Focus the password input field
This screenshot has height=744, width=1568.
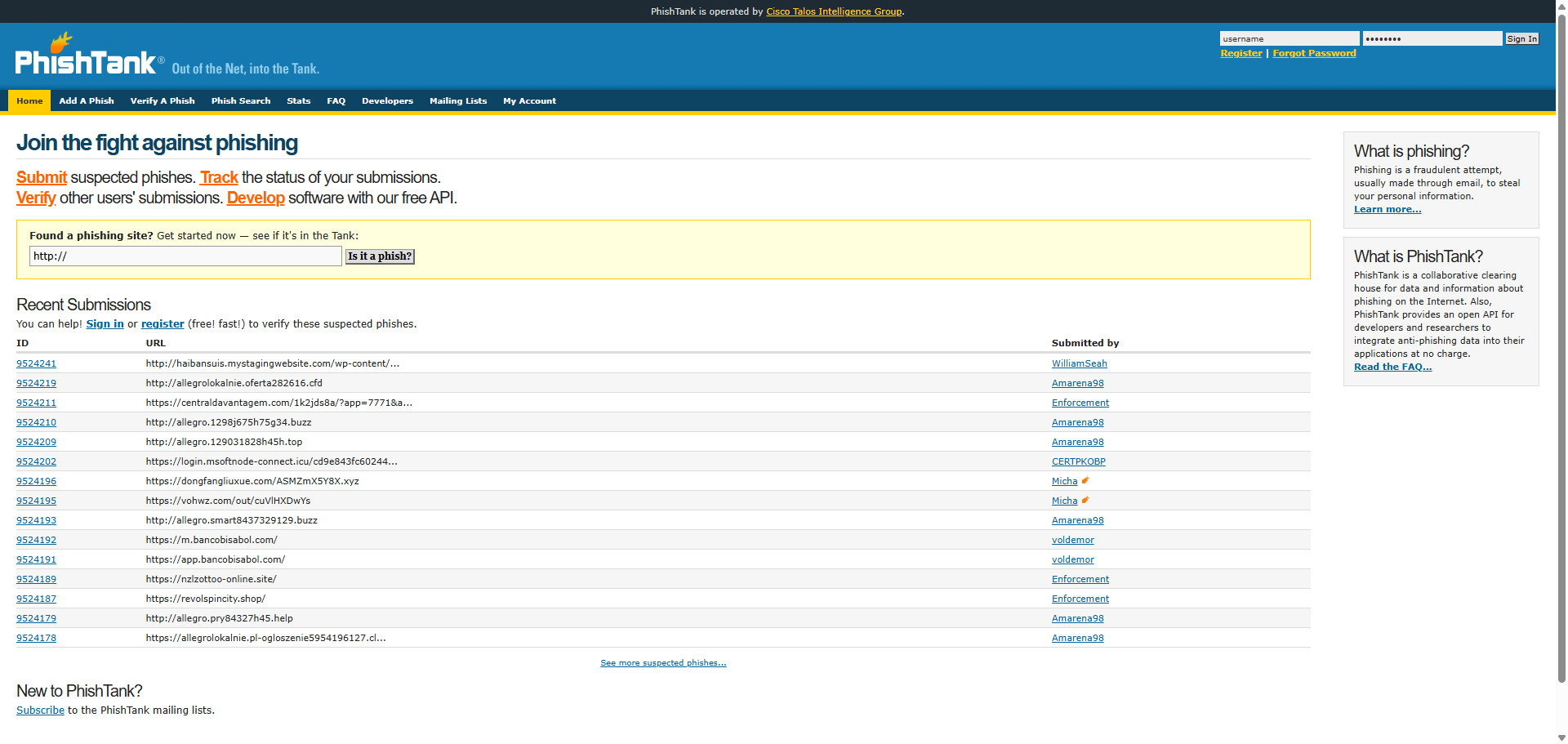(x=1432, y=38)
